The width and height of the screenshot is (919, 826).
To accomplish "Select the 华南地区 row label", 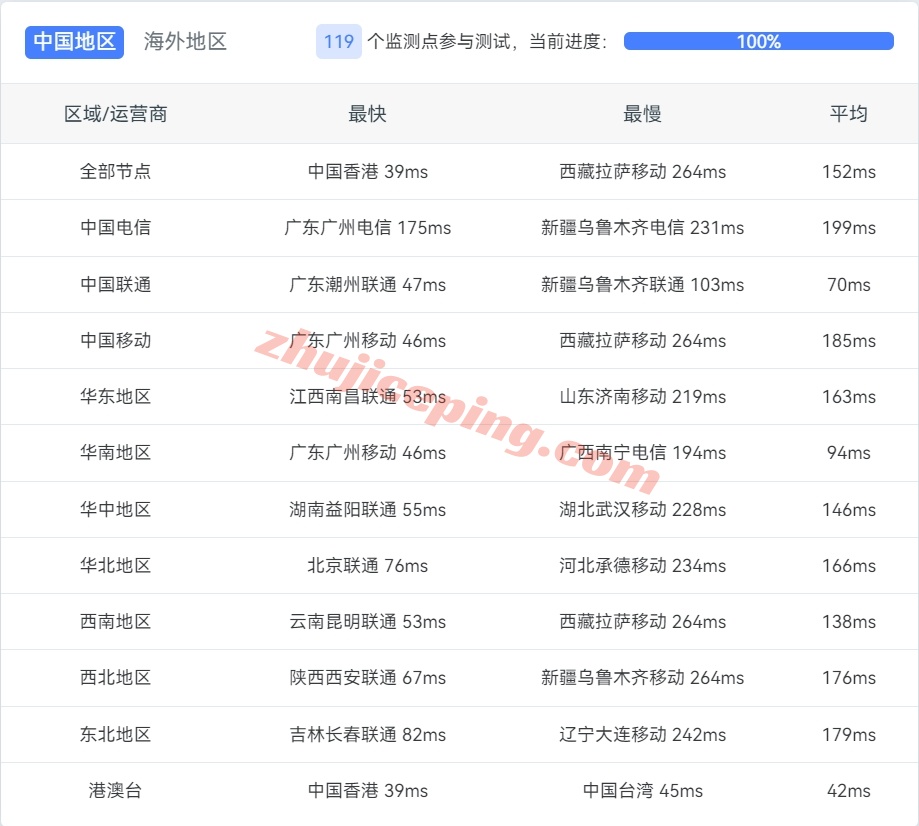I will pos(115,453).
